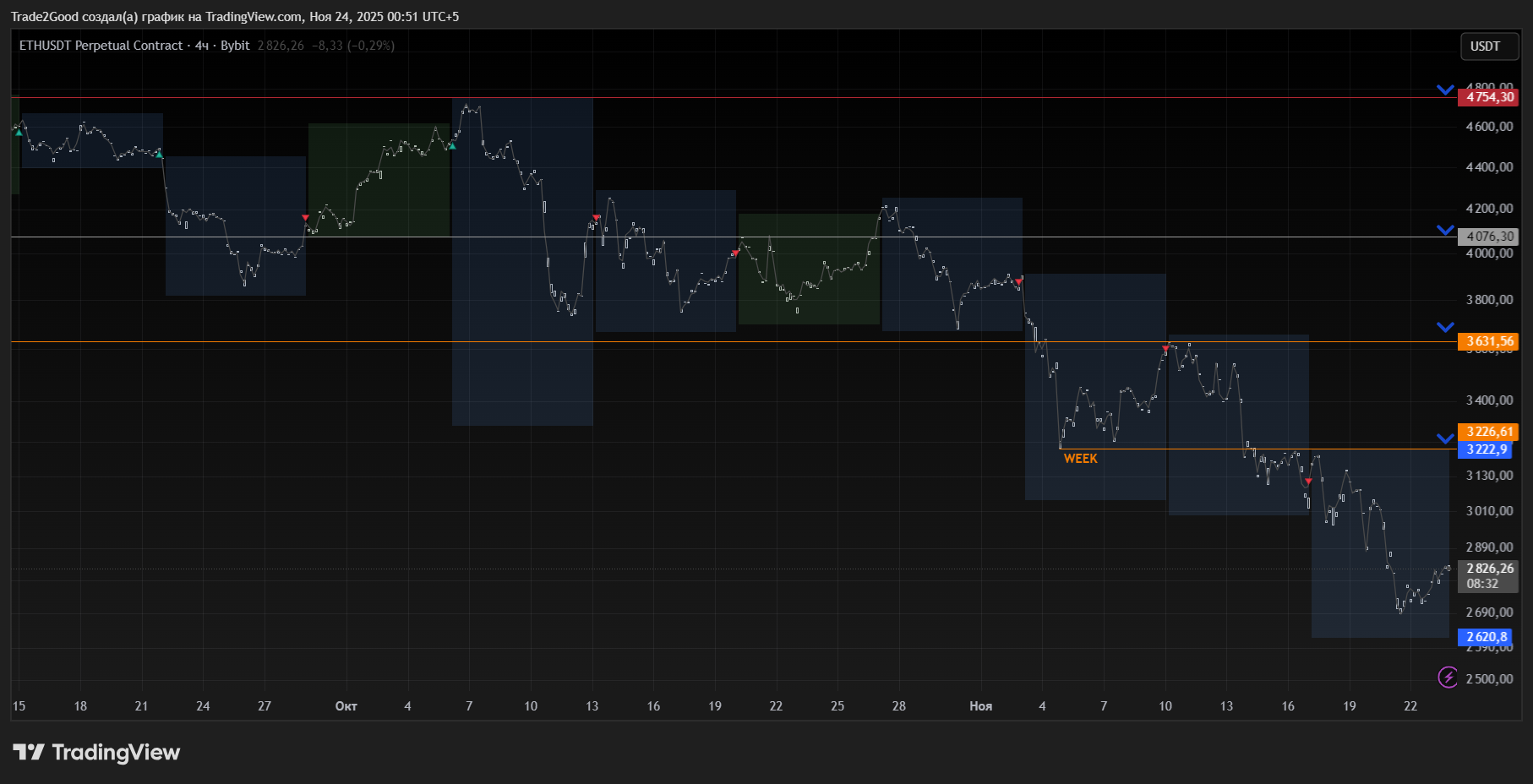Select the gray 4076,30 price label

tap(1488, 237)
